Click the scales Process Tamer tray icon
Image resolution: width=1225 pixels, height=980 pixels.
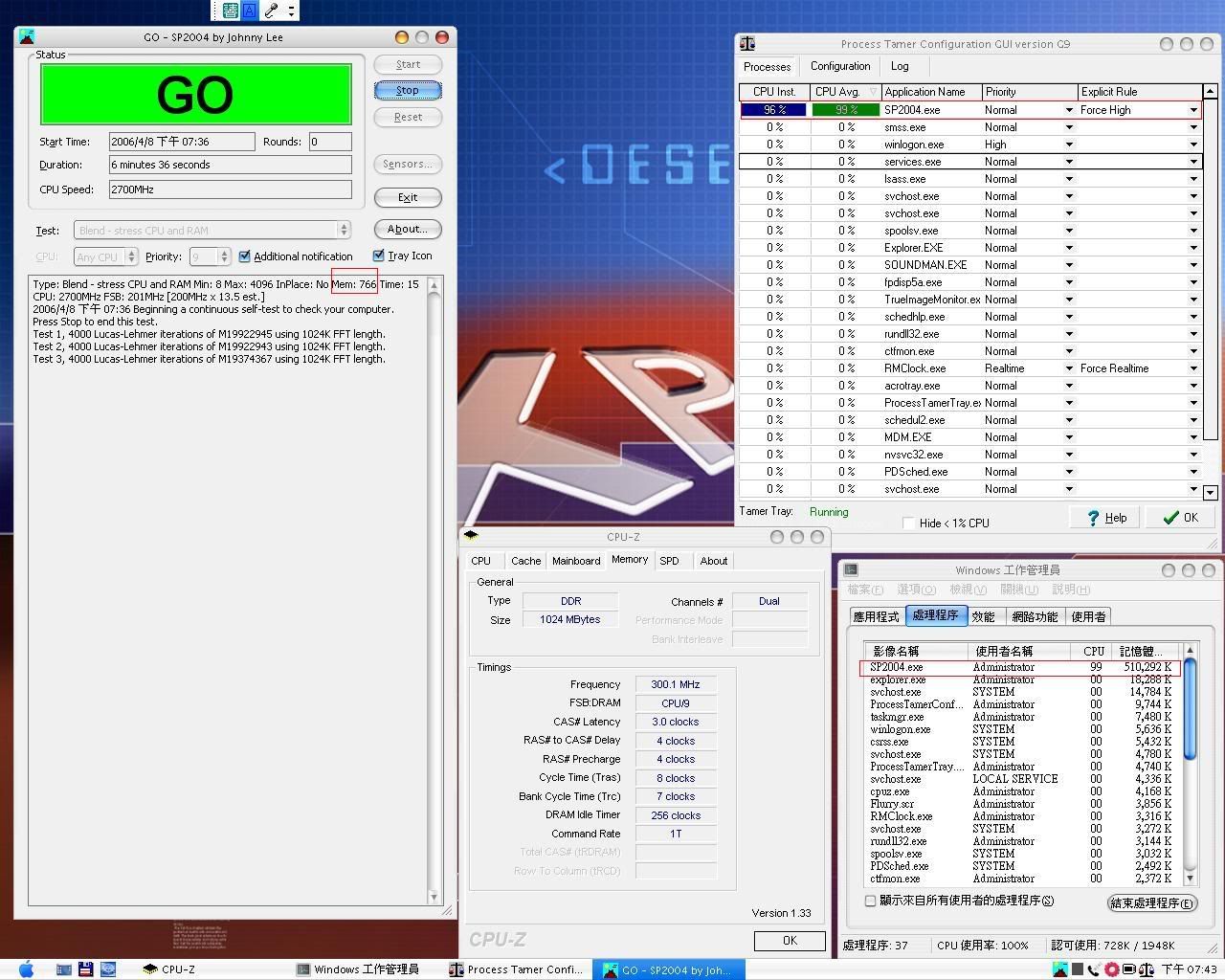coord(1146,969)
